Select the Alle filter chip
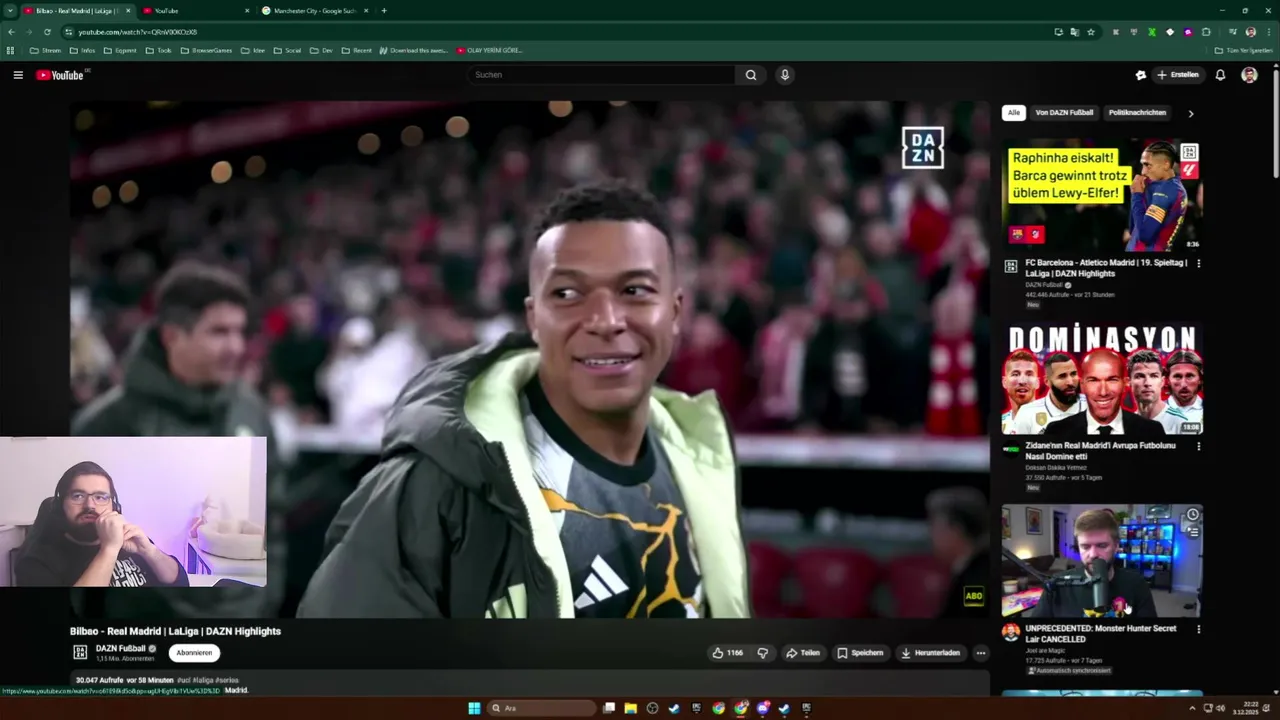The width and height of the screenshot is (1280, 720). [x=1014, y=113]
